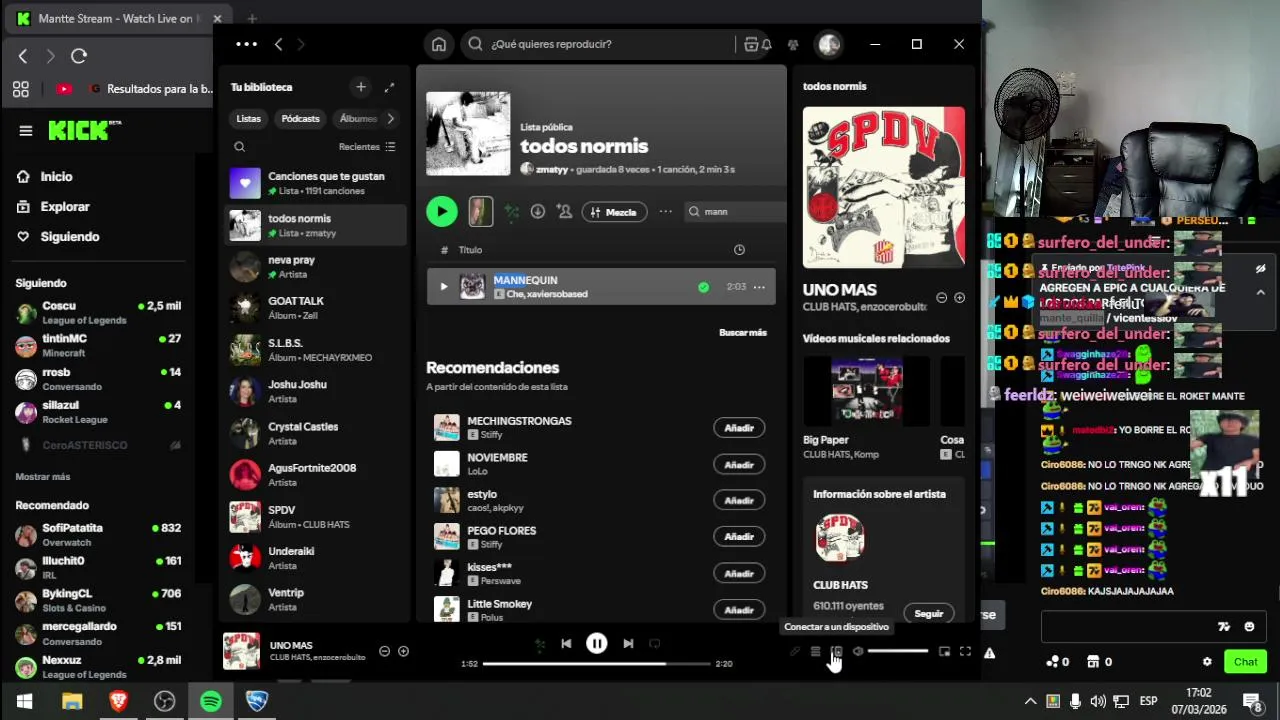Toggle the Kick hamburger menu

(x=26, y=131)
